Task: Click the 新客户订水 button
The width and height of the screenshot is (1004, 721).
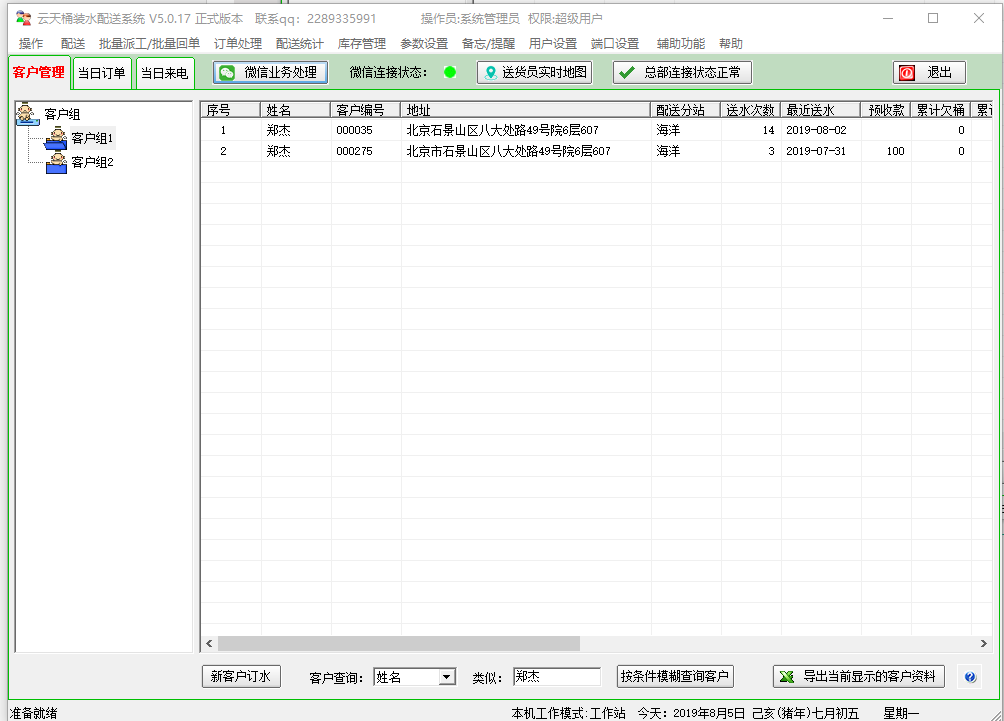Action: pyautogui.click(x=242, y=677)
